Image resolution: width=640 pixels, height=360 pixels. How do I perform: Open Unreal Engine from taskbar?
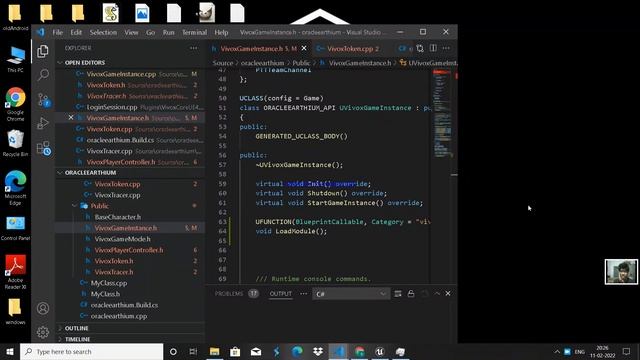[380, 351]
